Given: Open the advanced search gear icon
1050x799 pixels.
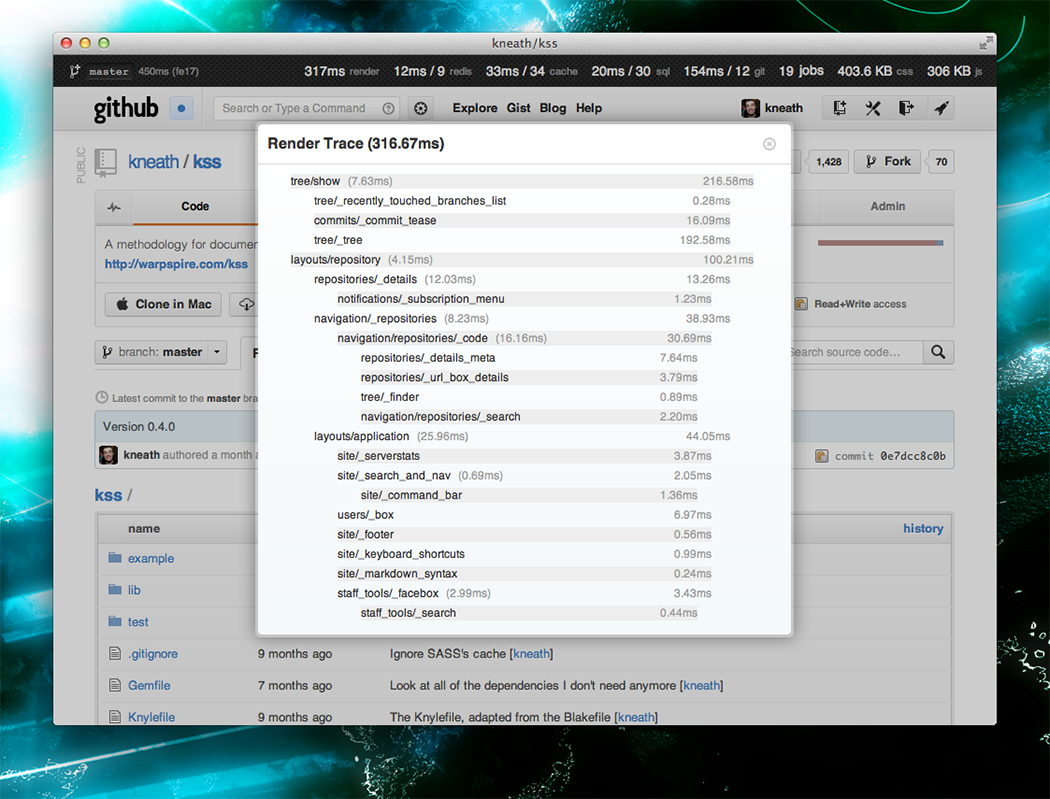Looking at the screenshot, I should click(x=421, y=108).
